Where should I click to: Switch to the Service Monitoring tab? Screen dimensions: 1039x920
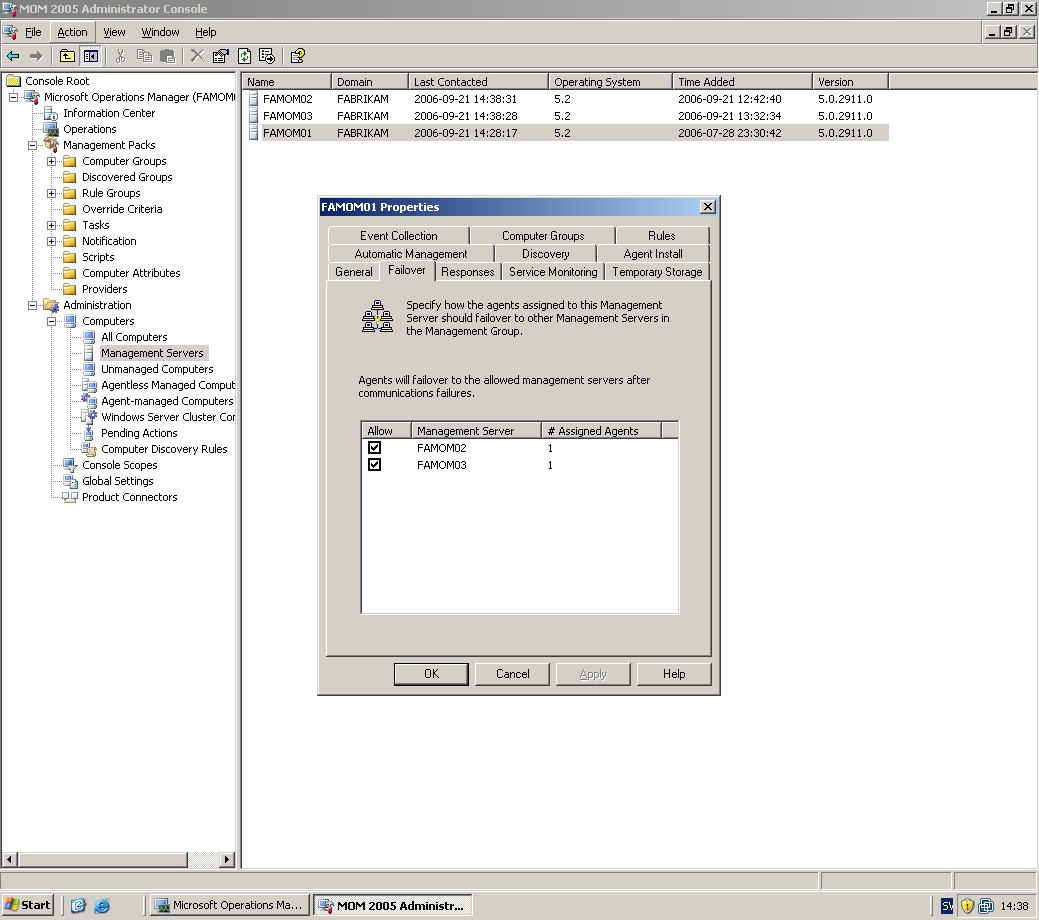(x=552, y=272)
